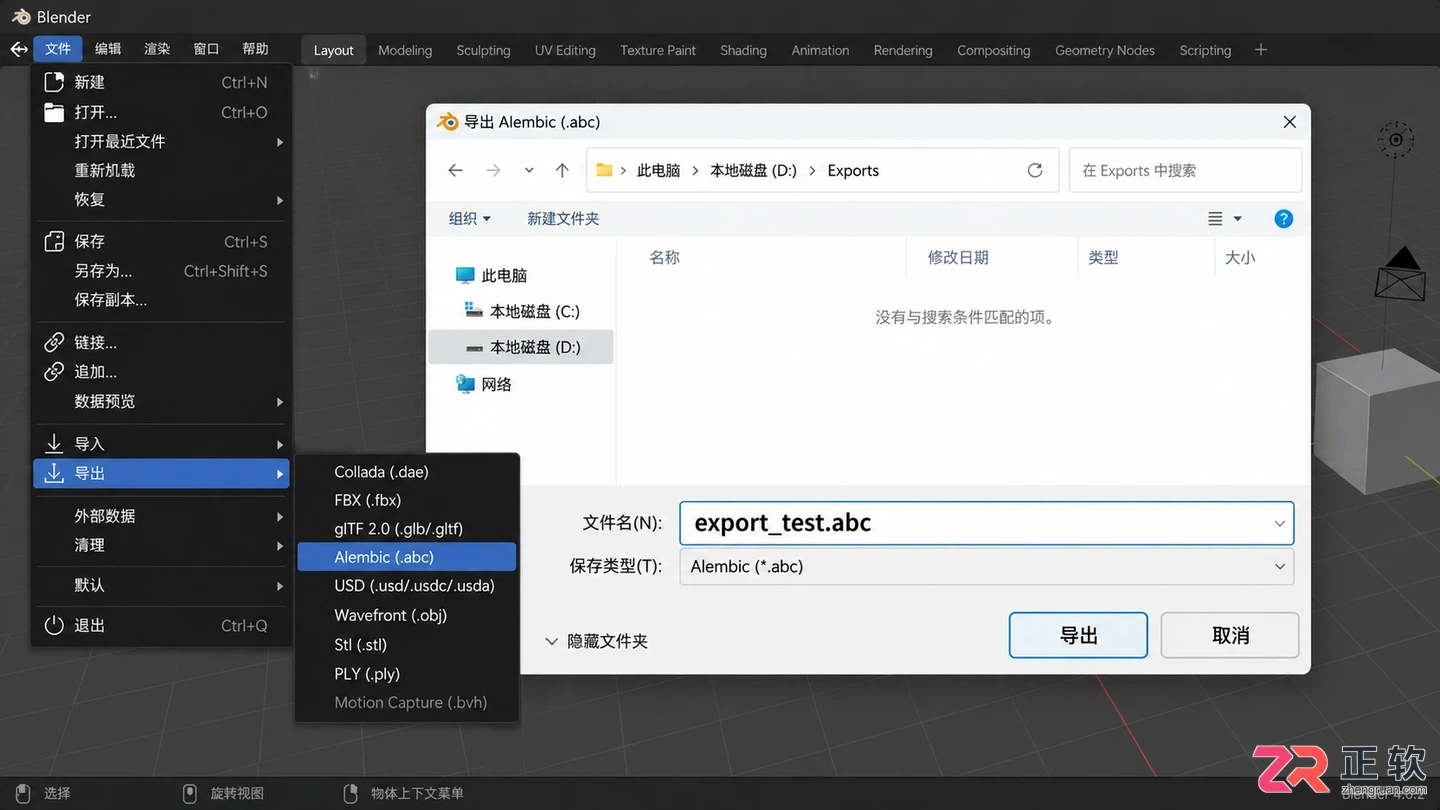Switch to the Geometry Nodes workspace tab
Screen dimensions: 1440x810
1105,50
